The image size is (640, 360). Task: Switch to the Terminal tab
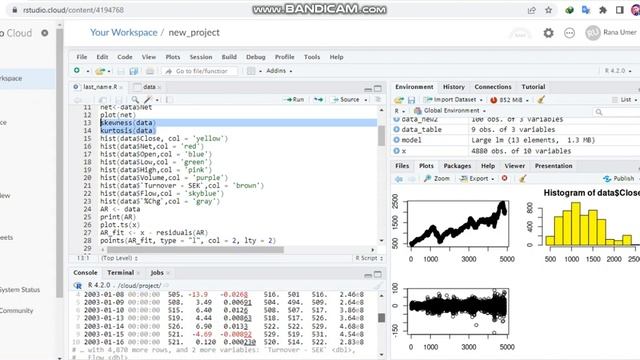tap(120, 273)
